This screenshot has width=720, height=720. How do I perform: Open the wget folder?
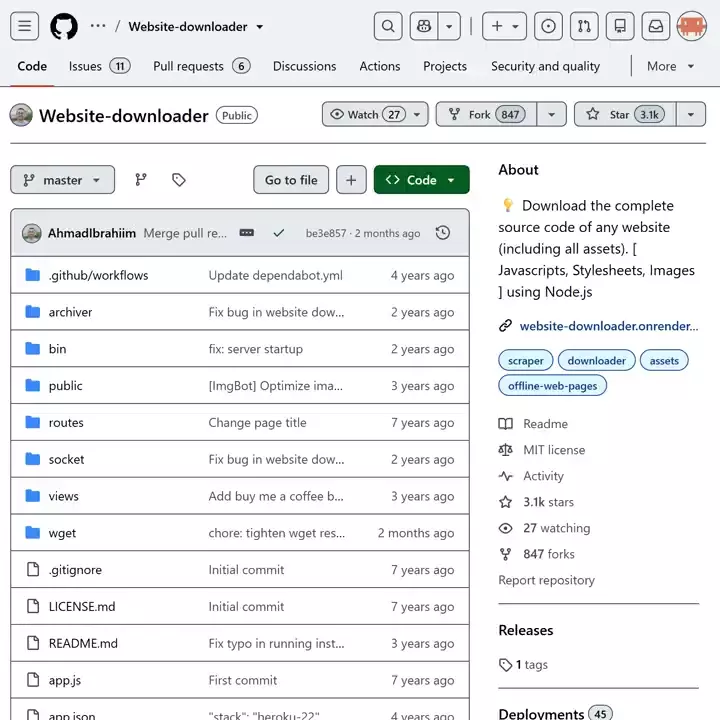tap(62, 533)
